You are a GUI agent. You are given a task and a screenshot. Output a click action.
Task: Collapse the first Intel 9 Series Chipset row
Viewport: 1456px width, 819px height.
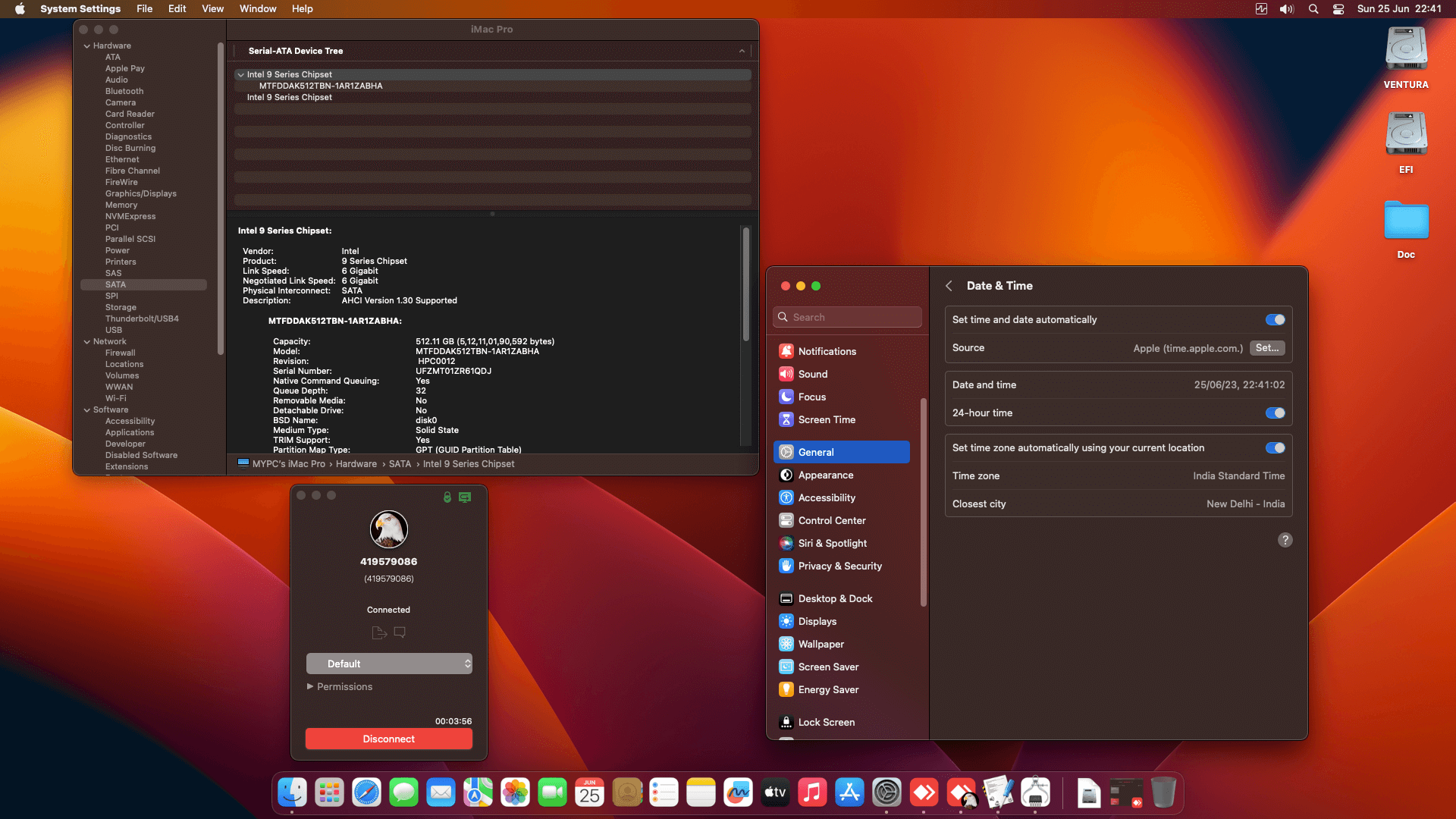coord(240,75)
